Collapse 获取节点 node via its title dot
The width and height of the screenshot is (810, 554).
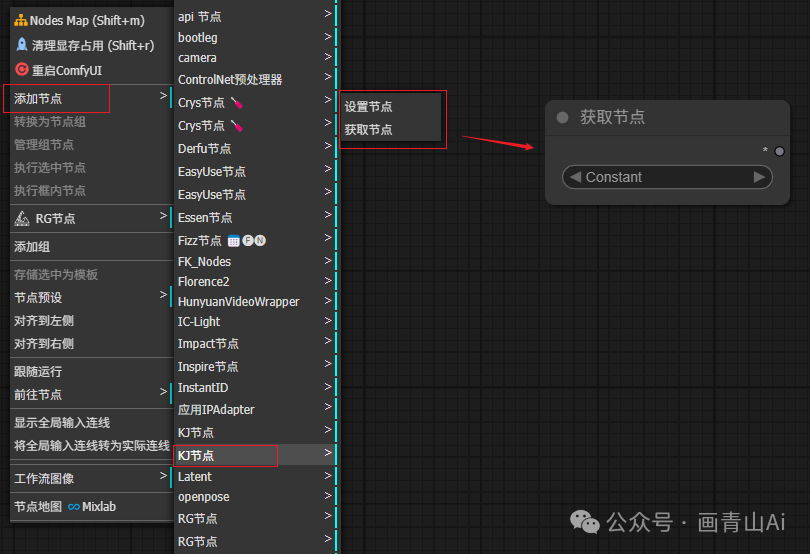click(x=563, y=117)
